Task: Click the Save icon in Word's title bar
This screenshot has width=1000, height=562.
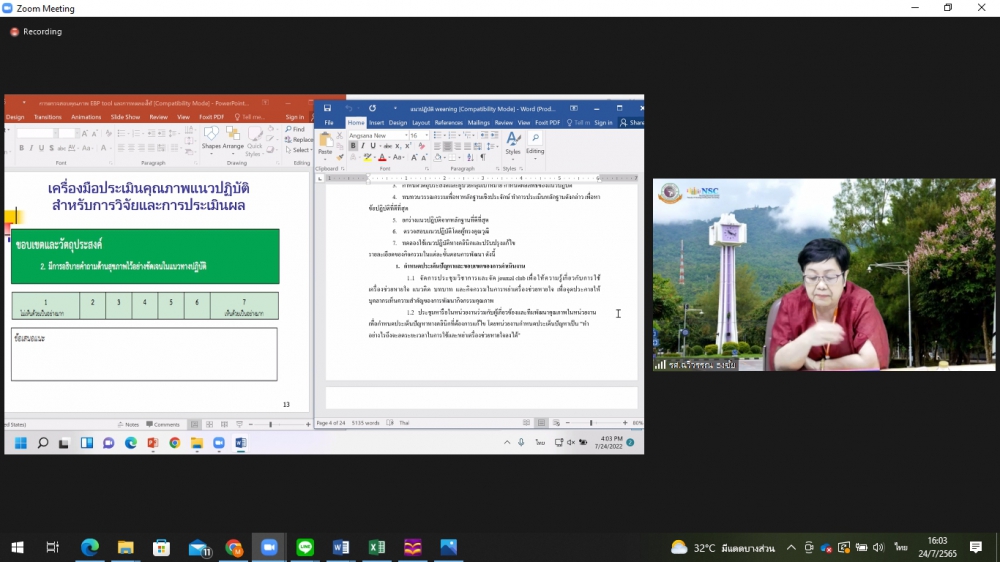Action: [x=327, y=108]
